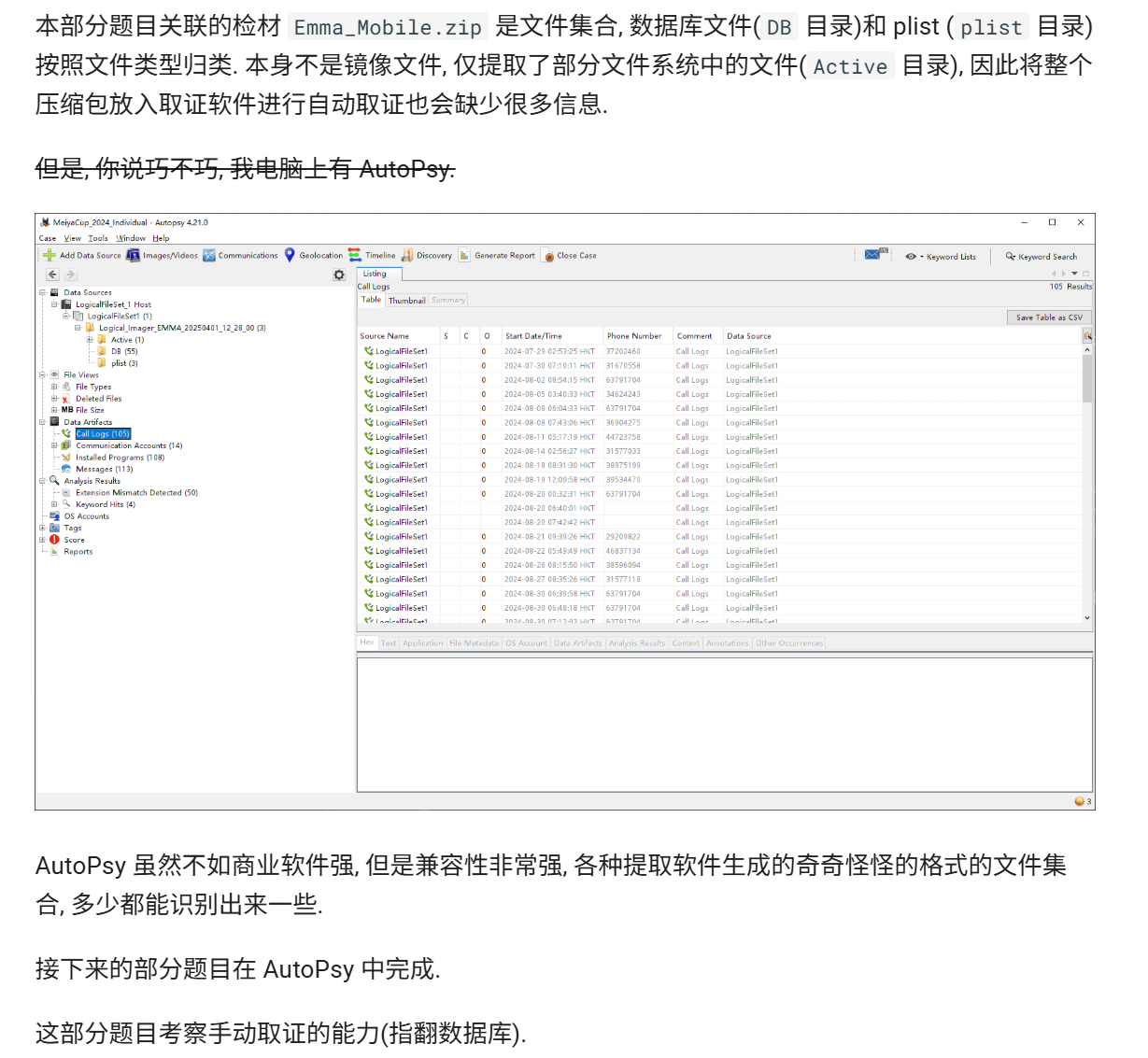Screen dimensions: 1148x1058
Task: Open the Communications visualization tool
Action: pyautogui.click(x=209, y=255)
